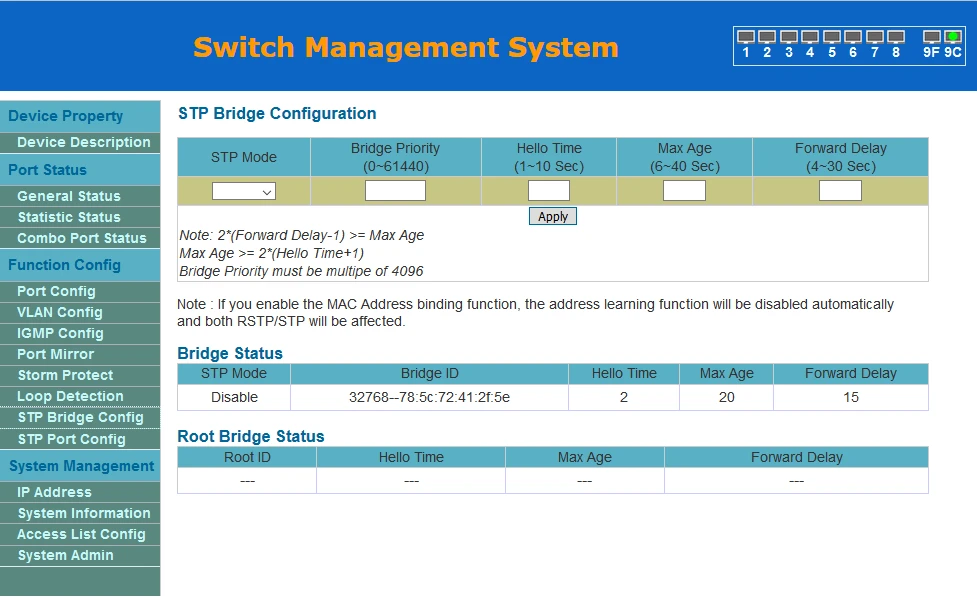The image size is (977, 598).
Task: Click the Apply button
Action: point(552,216)
